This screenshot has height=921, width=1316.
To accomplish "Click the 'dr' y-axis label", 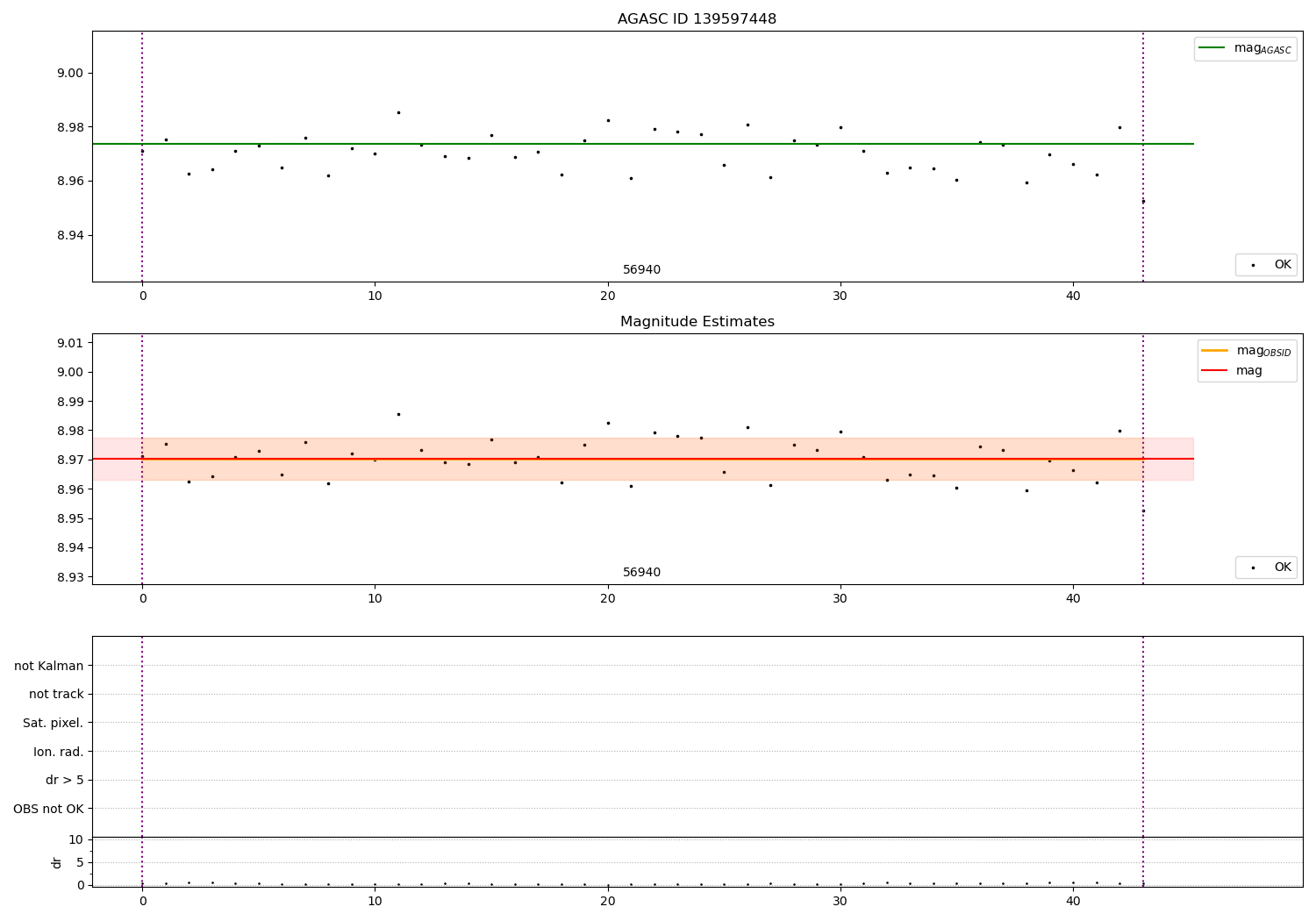I will (57, 862).
